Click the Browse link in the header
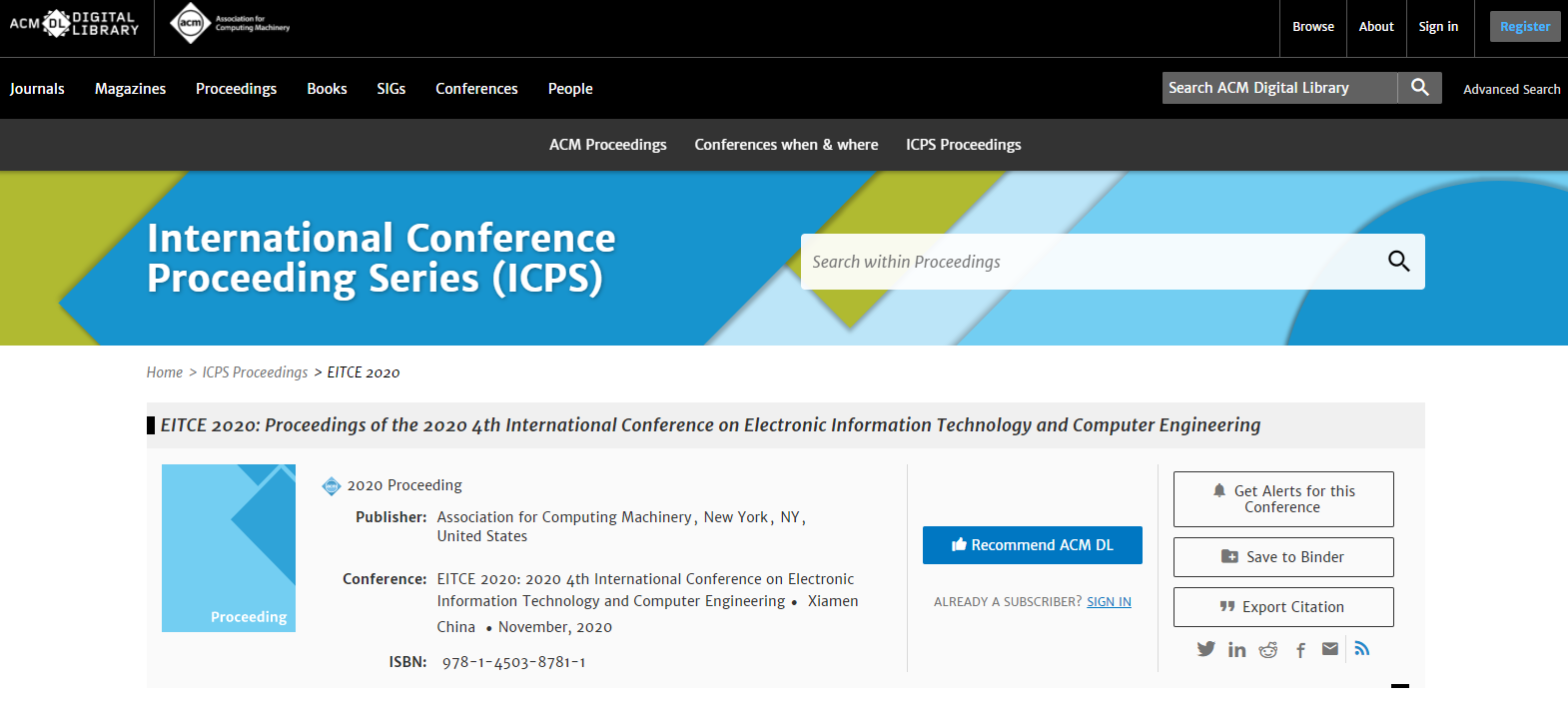 point(1313,27)
